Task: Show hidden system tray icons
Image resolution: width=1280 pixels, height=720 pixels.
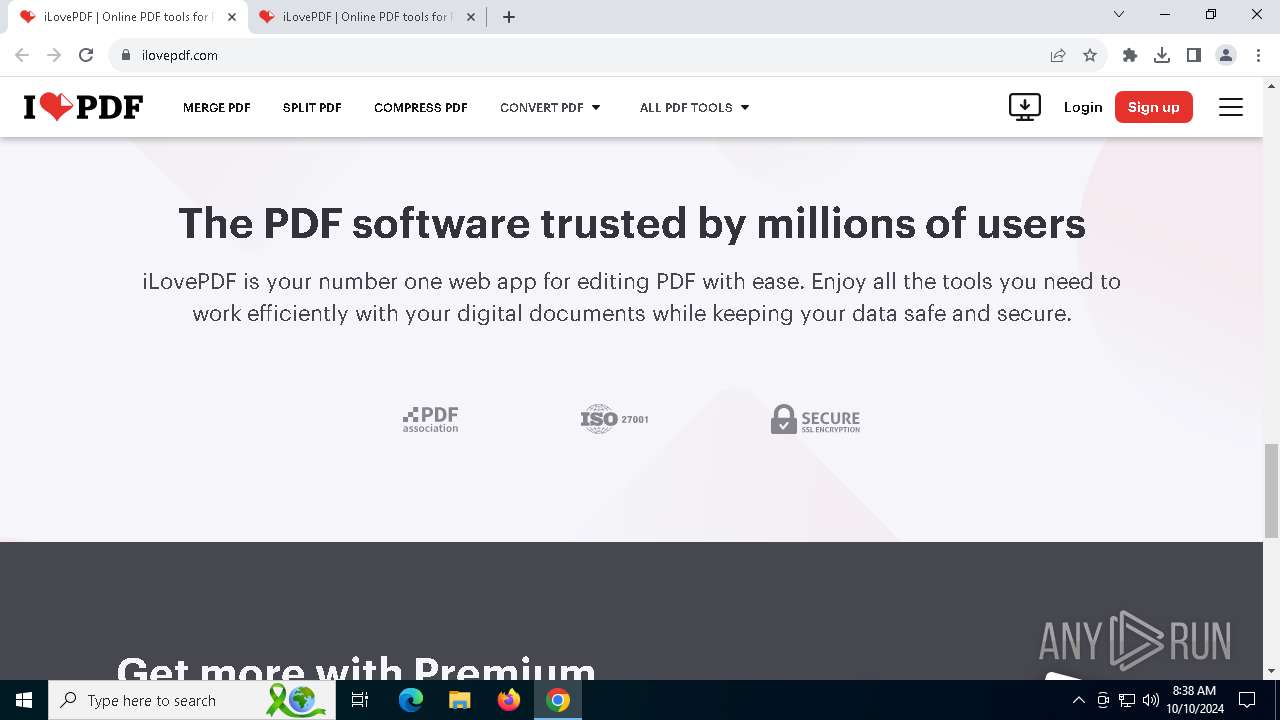Action: click(x=1078, y=700)
